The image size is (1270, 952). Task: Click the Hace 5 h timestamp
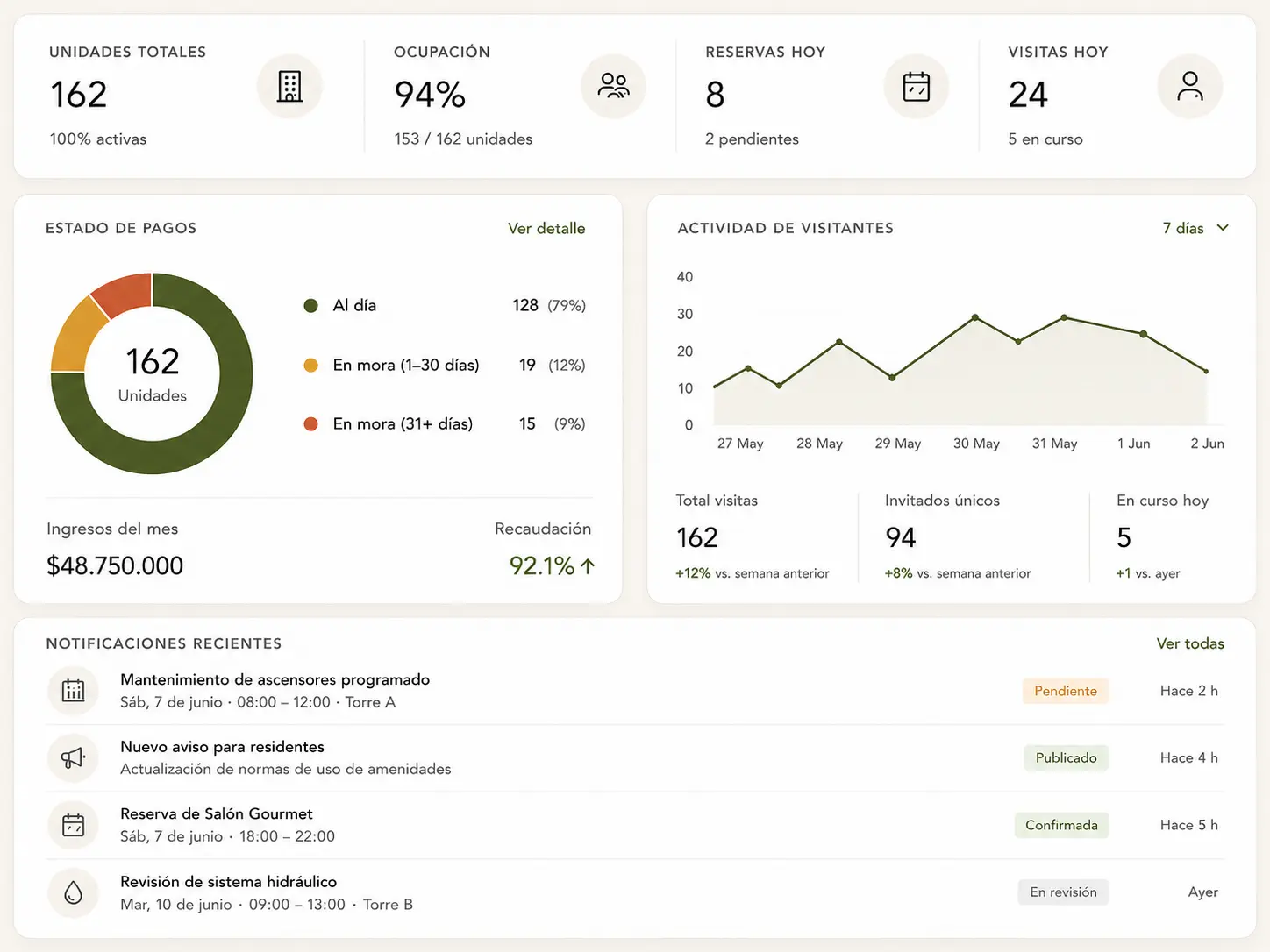click(x=1189, y=825)
